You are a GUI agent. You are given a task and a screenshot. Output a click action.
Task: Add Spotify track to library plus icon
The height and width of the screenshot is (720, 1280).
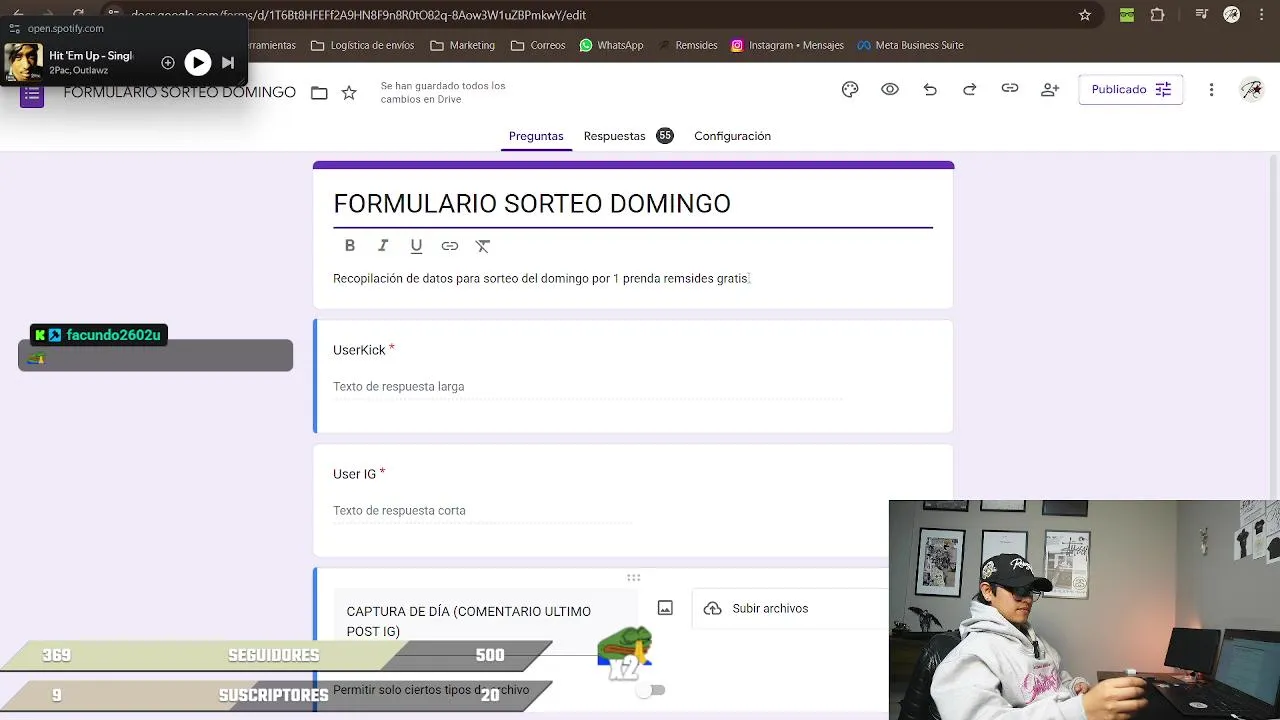coord(168,63)
